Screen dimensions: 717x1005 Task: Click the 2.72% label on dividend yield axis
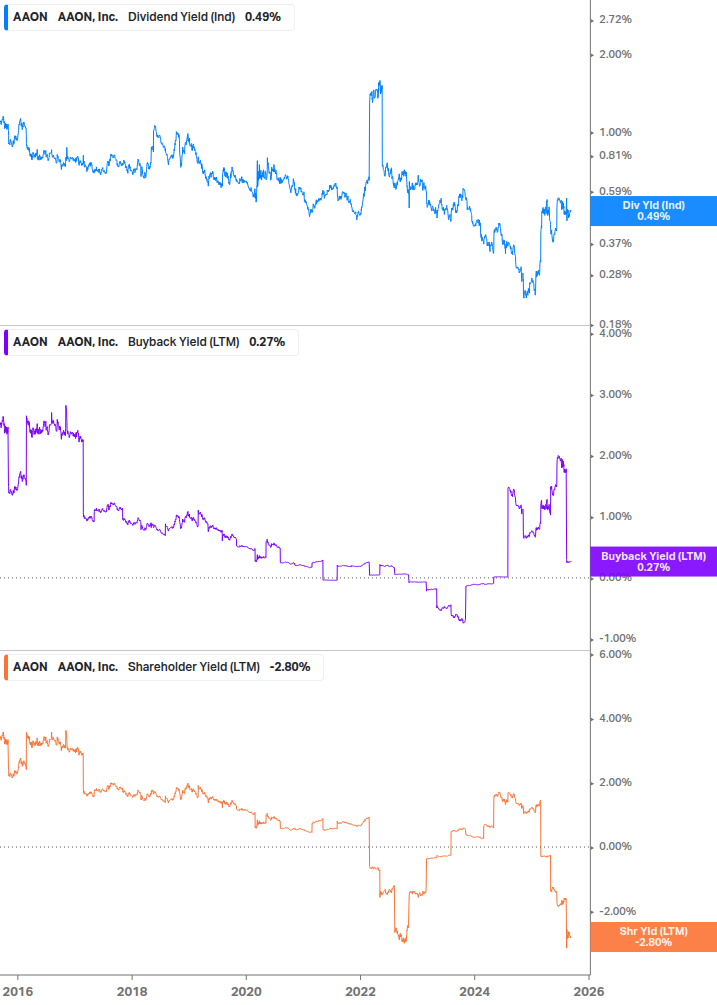click(614, 20)
